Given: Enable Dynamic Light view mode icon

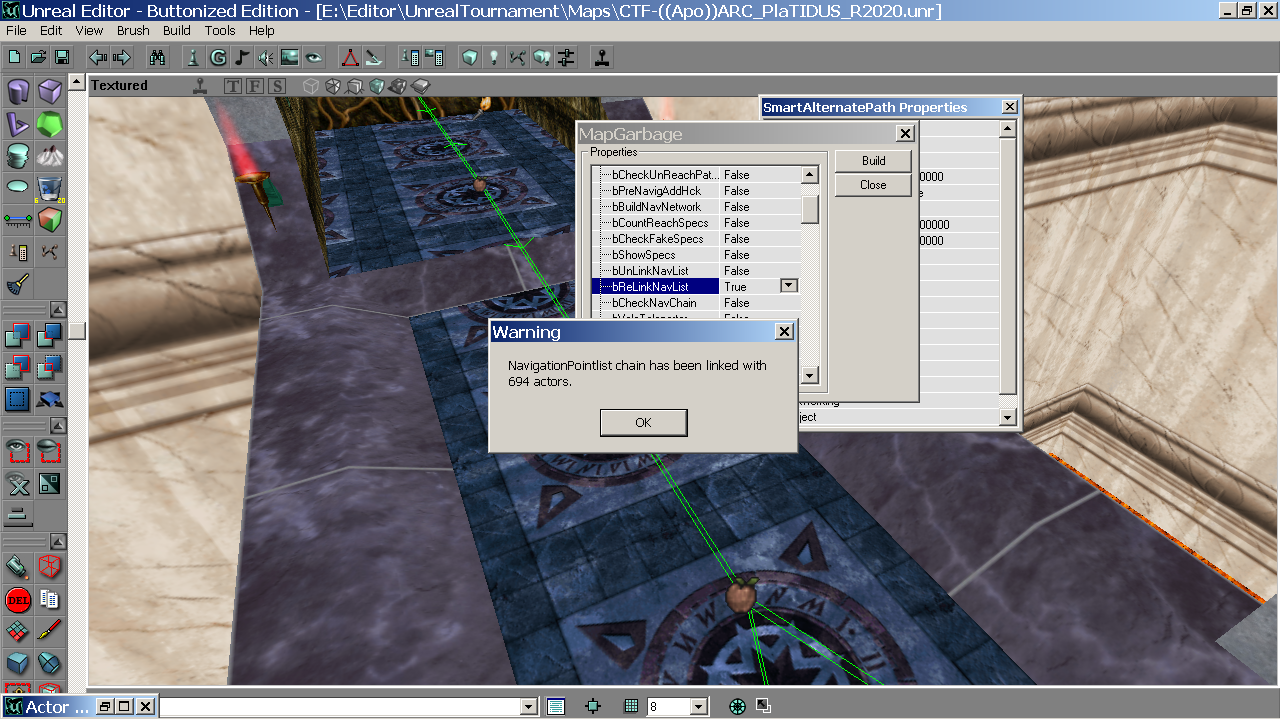Looking at the screenshot, I should pyautogui.click(x=398, y=86).
